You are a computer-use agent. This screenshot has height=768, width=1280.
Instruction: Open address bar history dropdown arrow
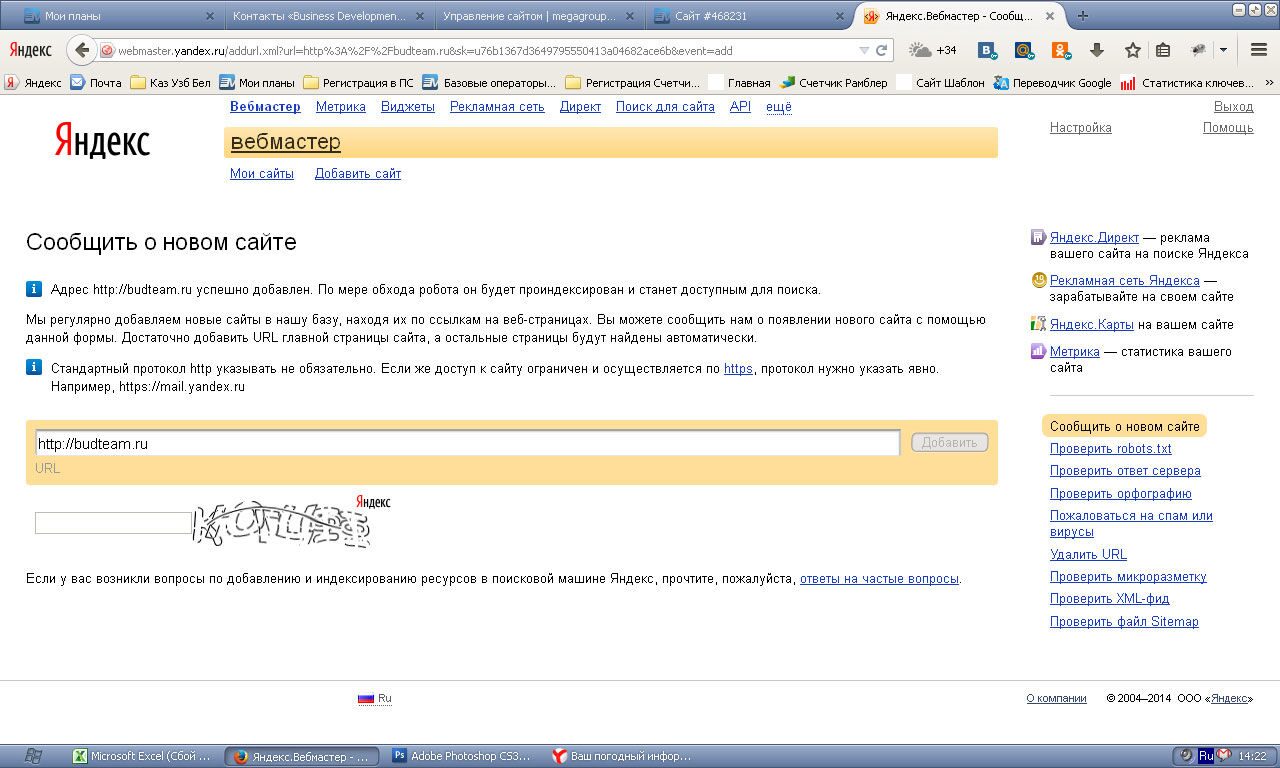tap(864, 50)
